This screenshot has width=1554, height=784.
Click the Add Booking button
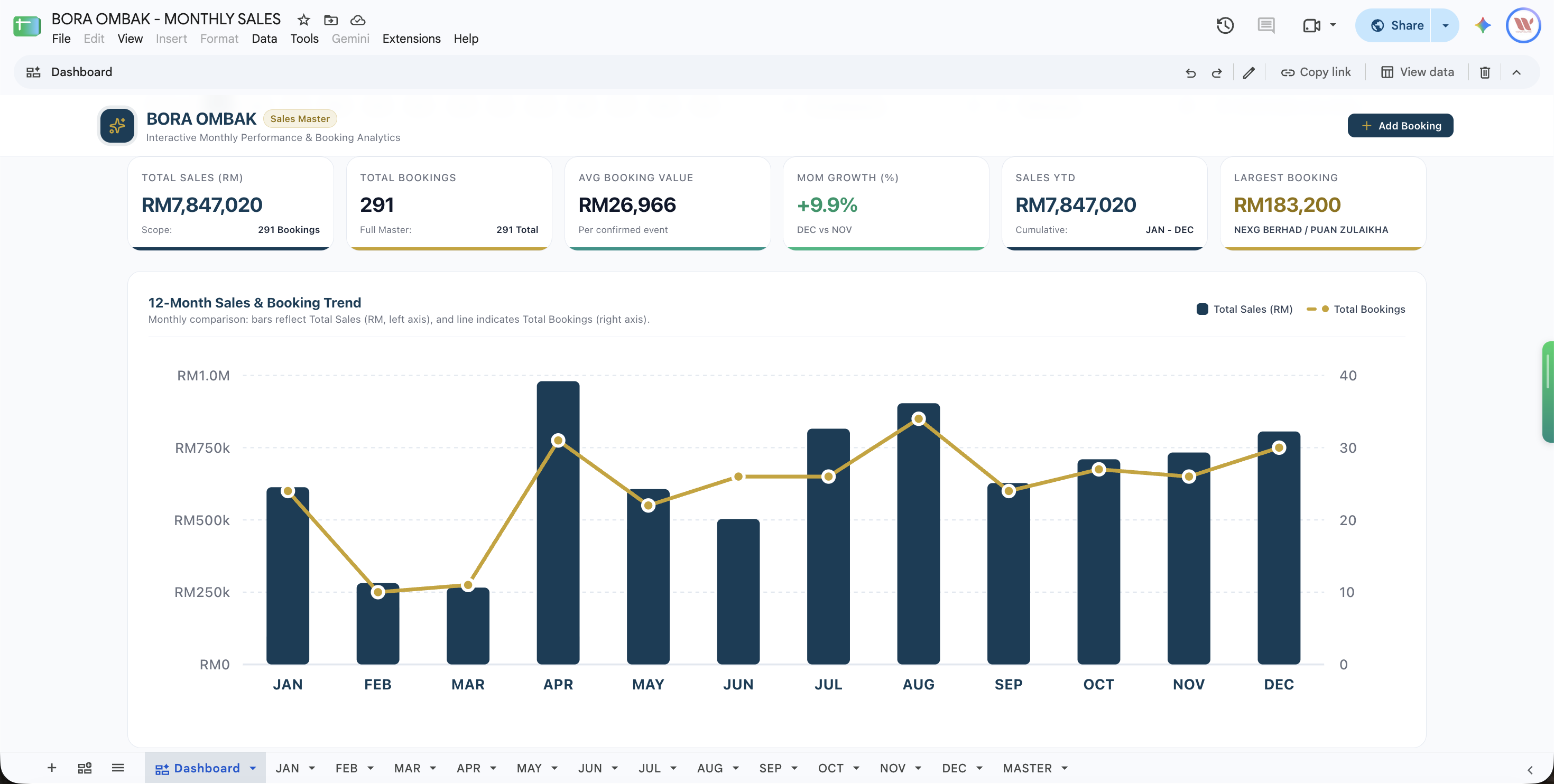pyautogui.click(x=1400, y=125)
